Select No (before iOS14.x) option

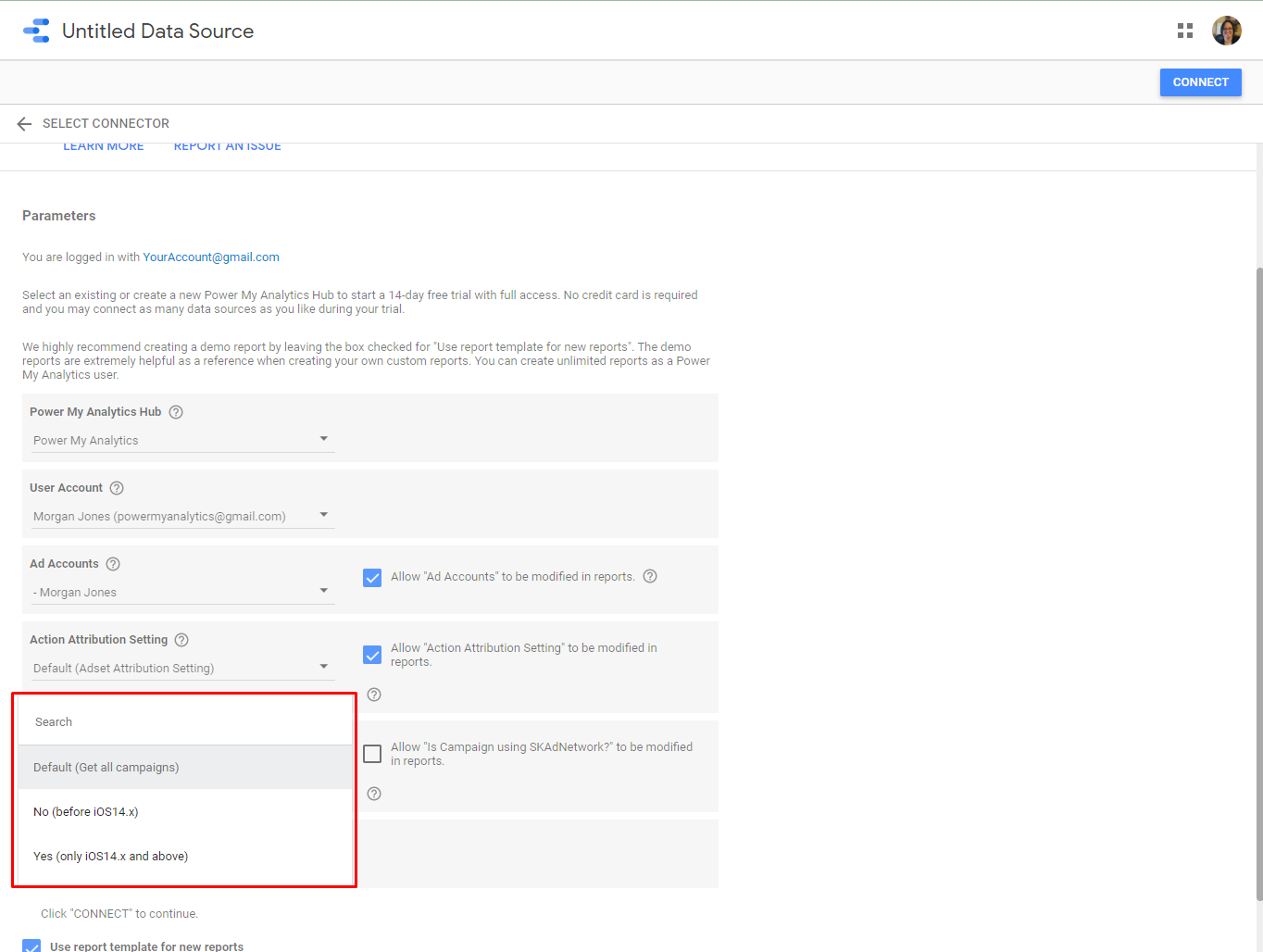pyautogui.click(x=86, y=812)
